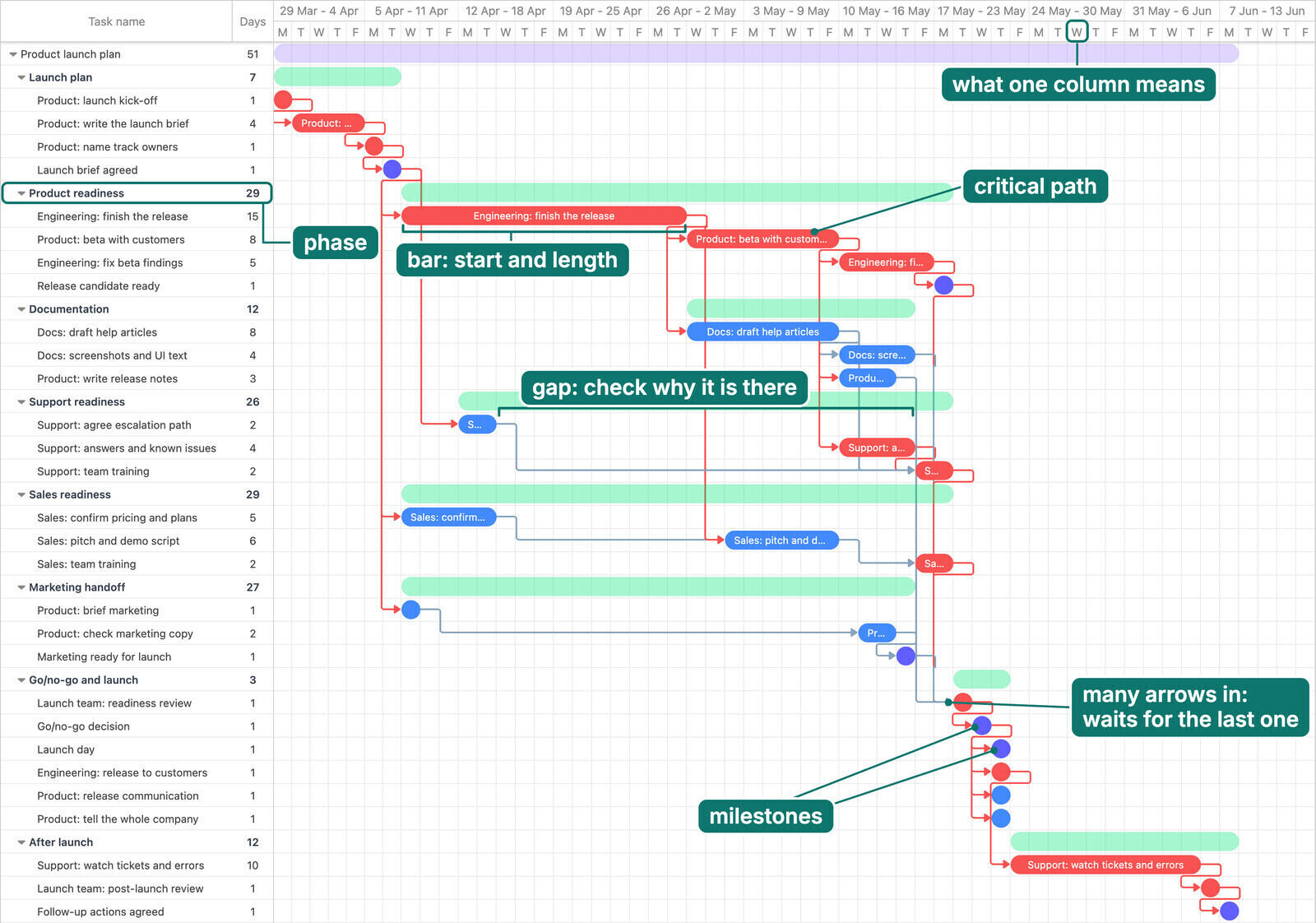Screen dimensions: 1316x923
Task: Collapse the Documentation phase
Action: pyautogui.click(x=21, y=309)
